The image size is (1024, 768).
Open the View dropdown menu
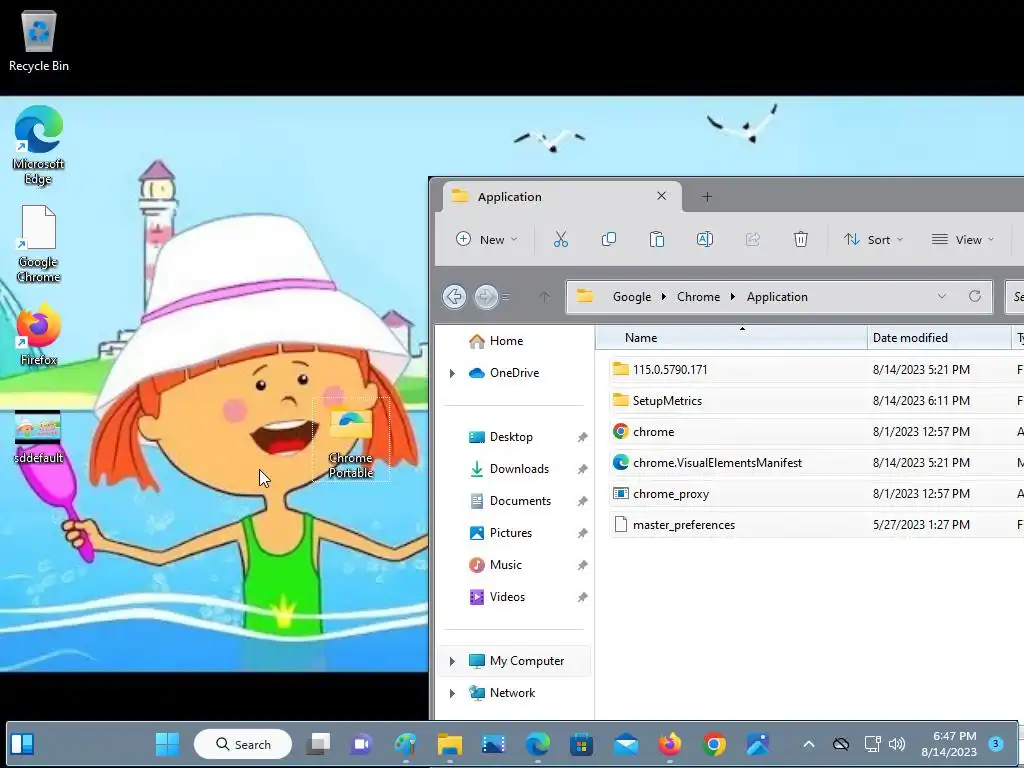pos(963,240)
